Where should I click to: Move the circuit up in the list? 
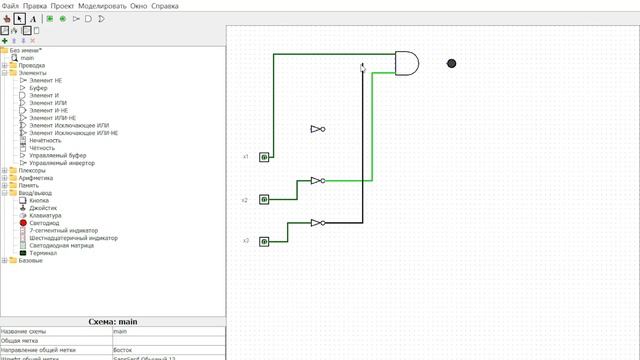pyautogui.click(x=14, y=41)
